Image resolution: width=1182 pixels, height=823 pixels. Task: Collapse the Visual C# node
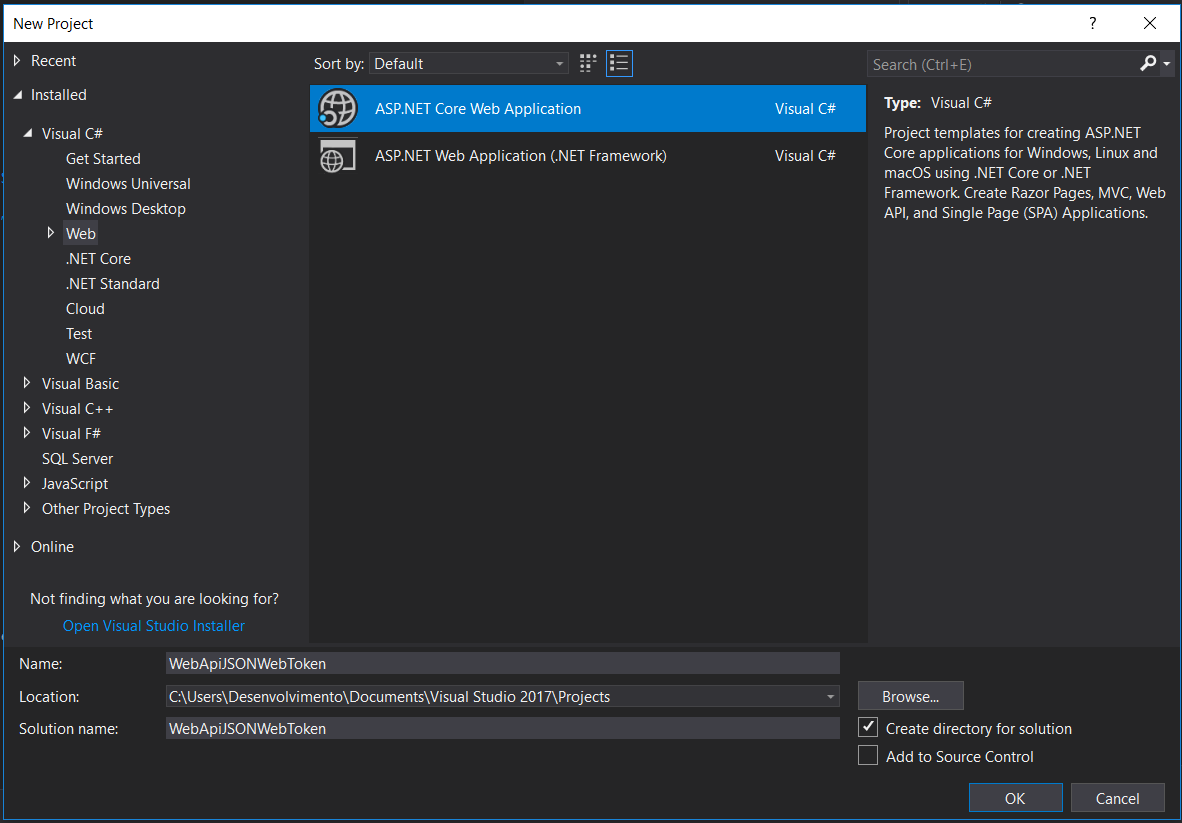28,133
